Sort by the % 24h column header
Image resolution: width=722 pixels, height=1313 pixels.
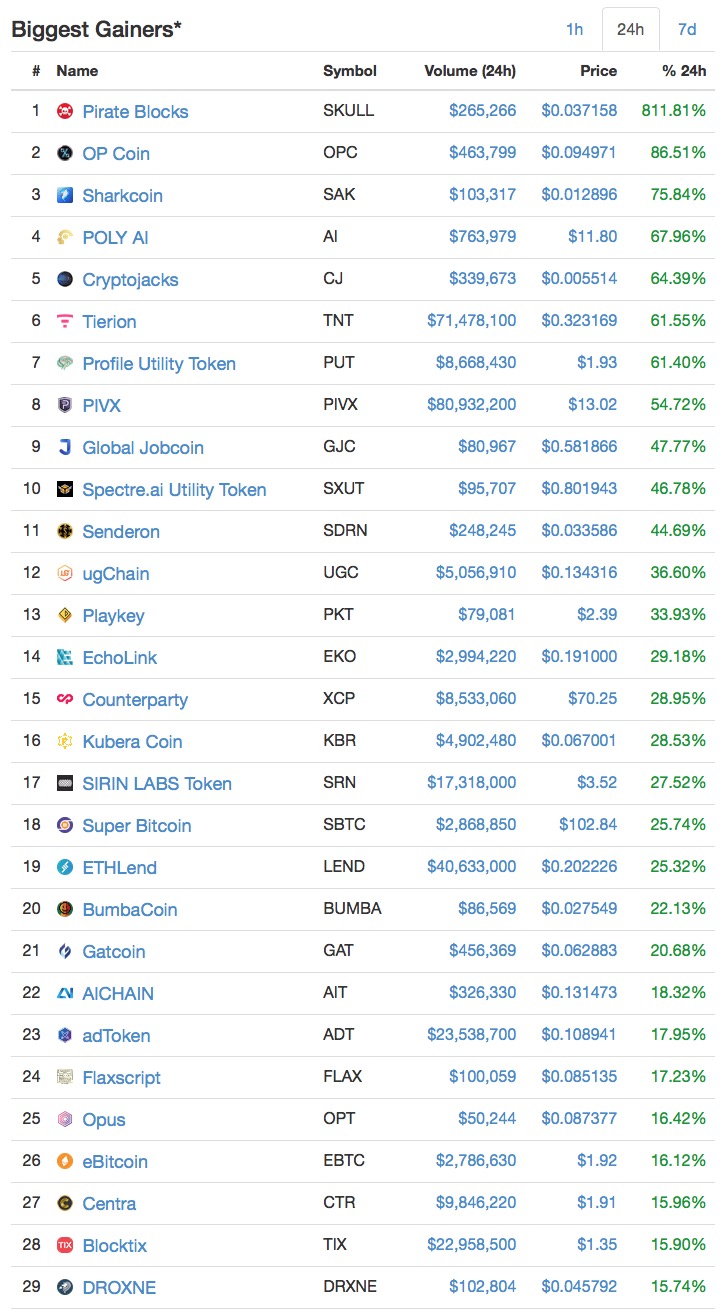pyautogui.click(x=683, y=71)
